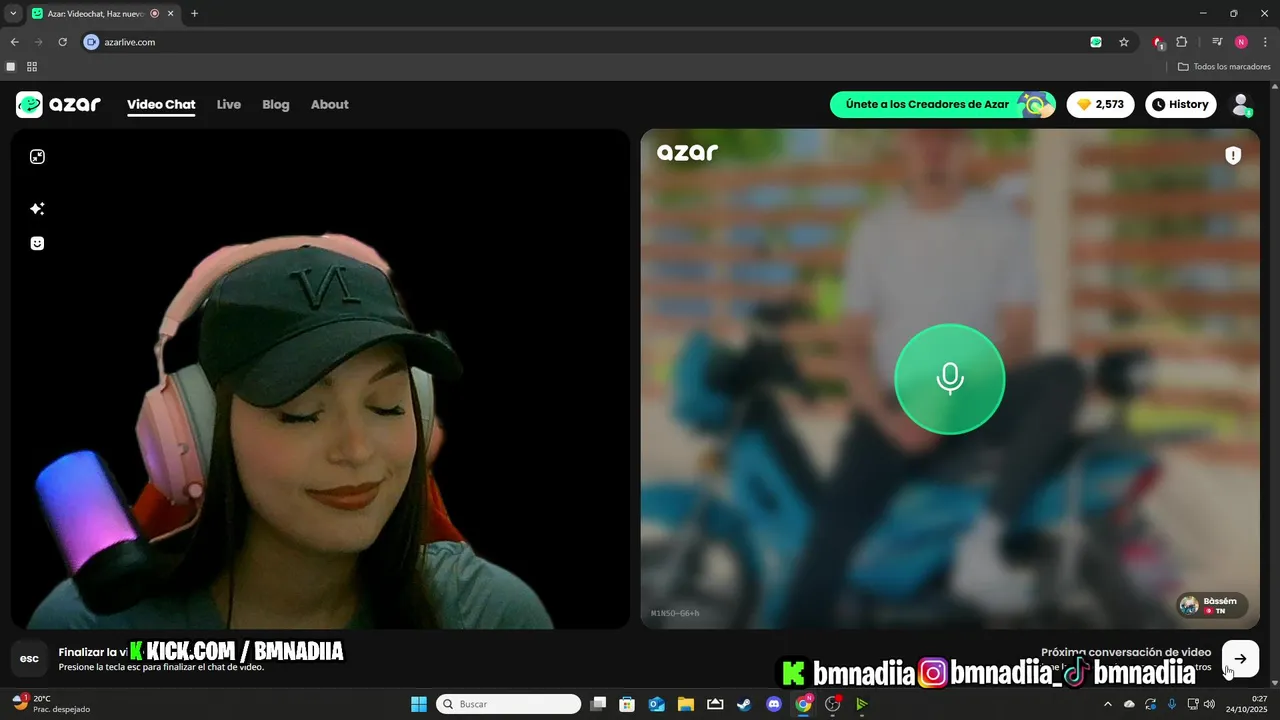Viewport: 1280px width, 720px height.
Task: Click Únete a los Creadores de Azar
Action: 943,104
